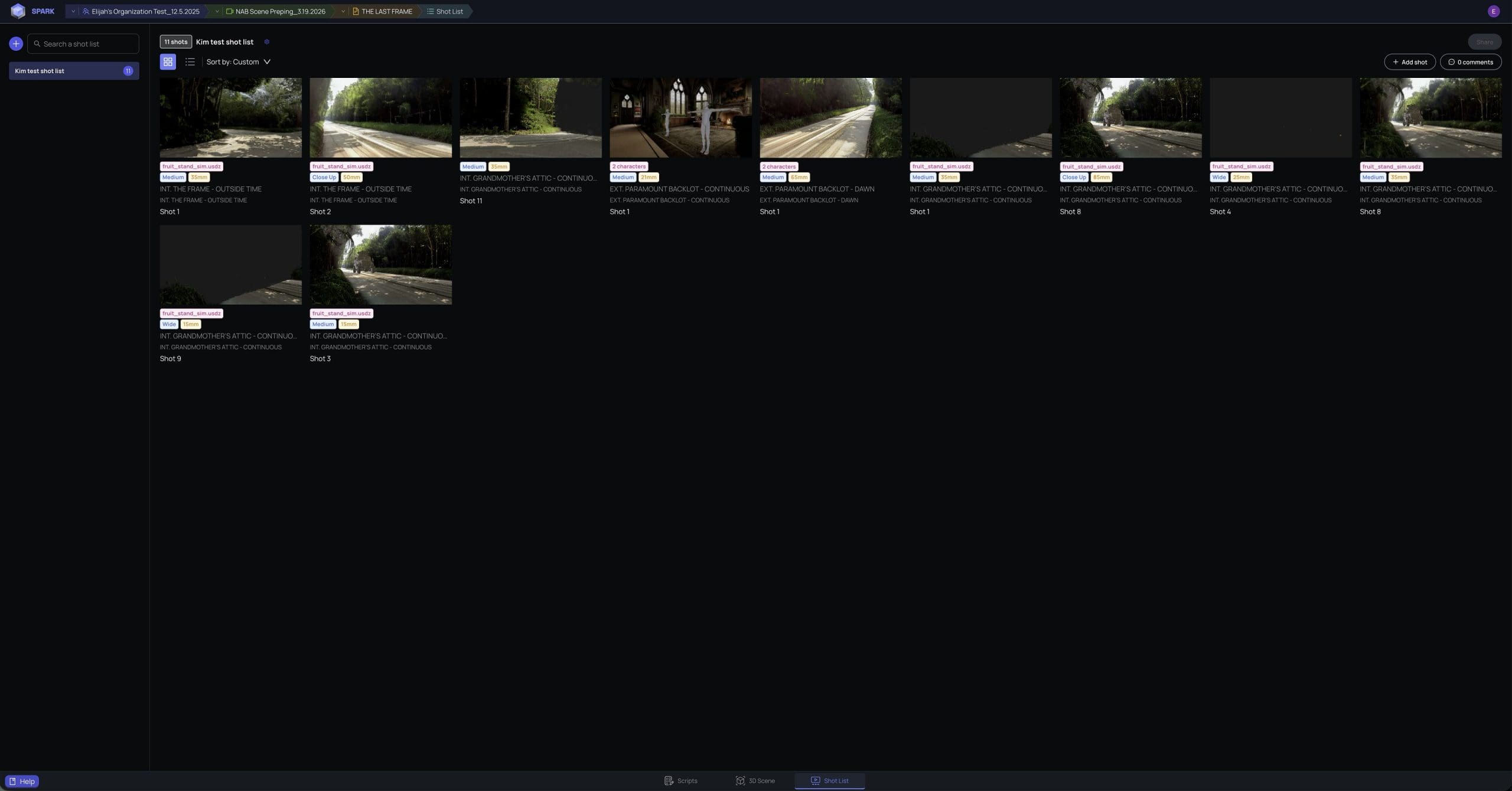Select the grid view layout icon

[168, 61]
